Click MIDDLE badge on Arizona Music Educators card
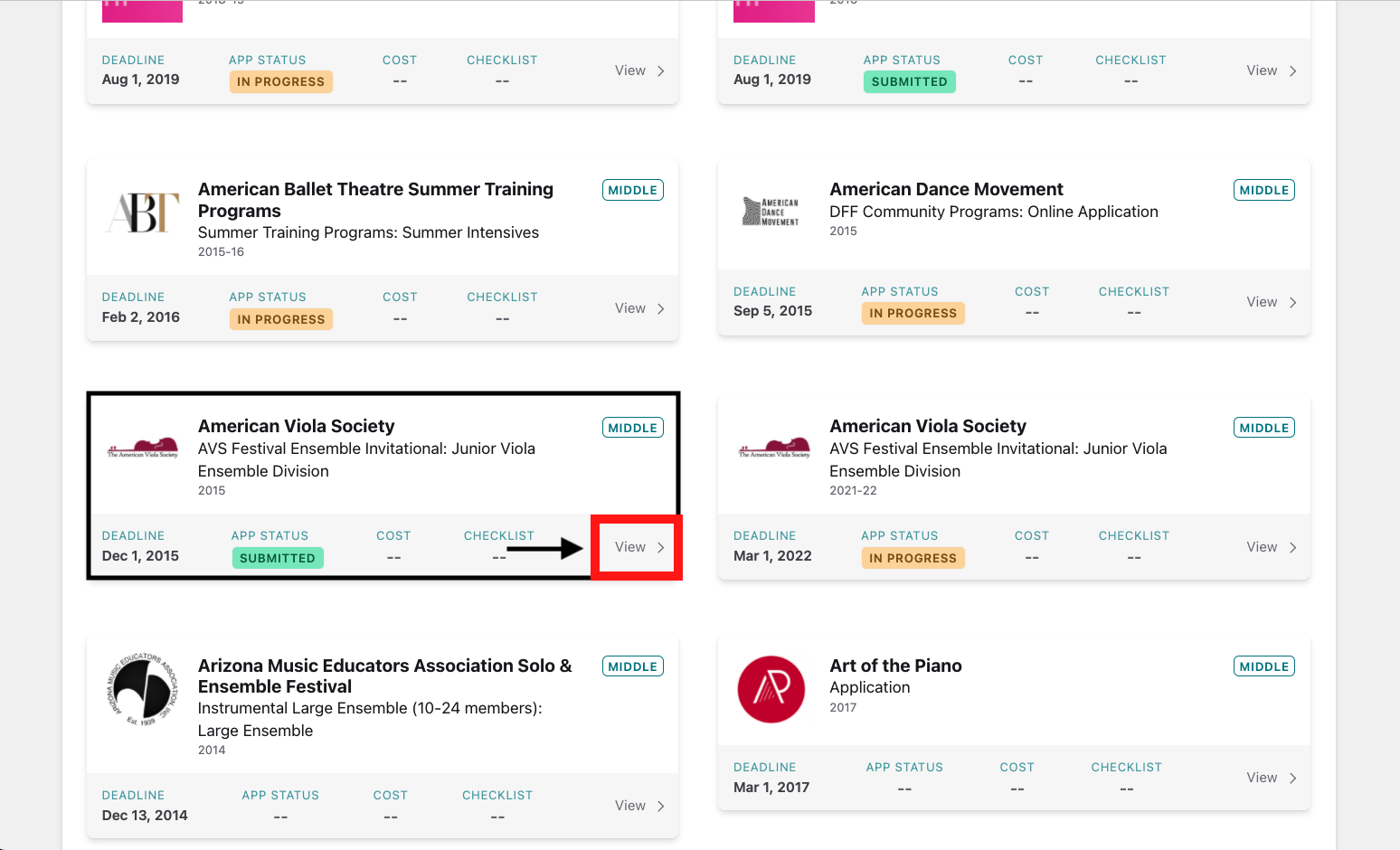Viewport: 1400px width, 850px height. pyautogui.click(x=633, y=666)
